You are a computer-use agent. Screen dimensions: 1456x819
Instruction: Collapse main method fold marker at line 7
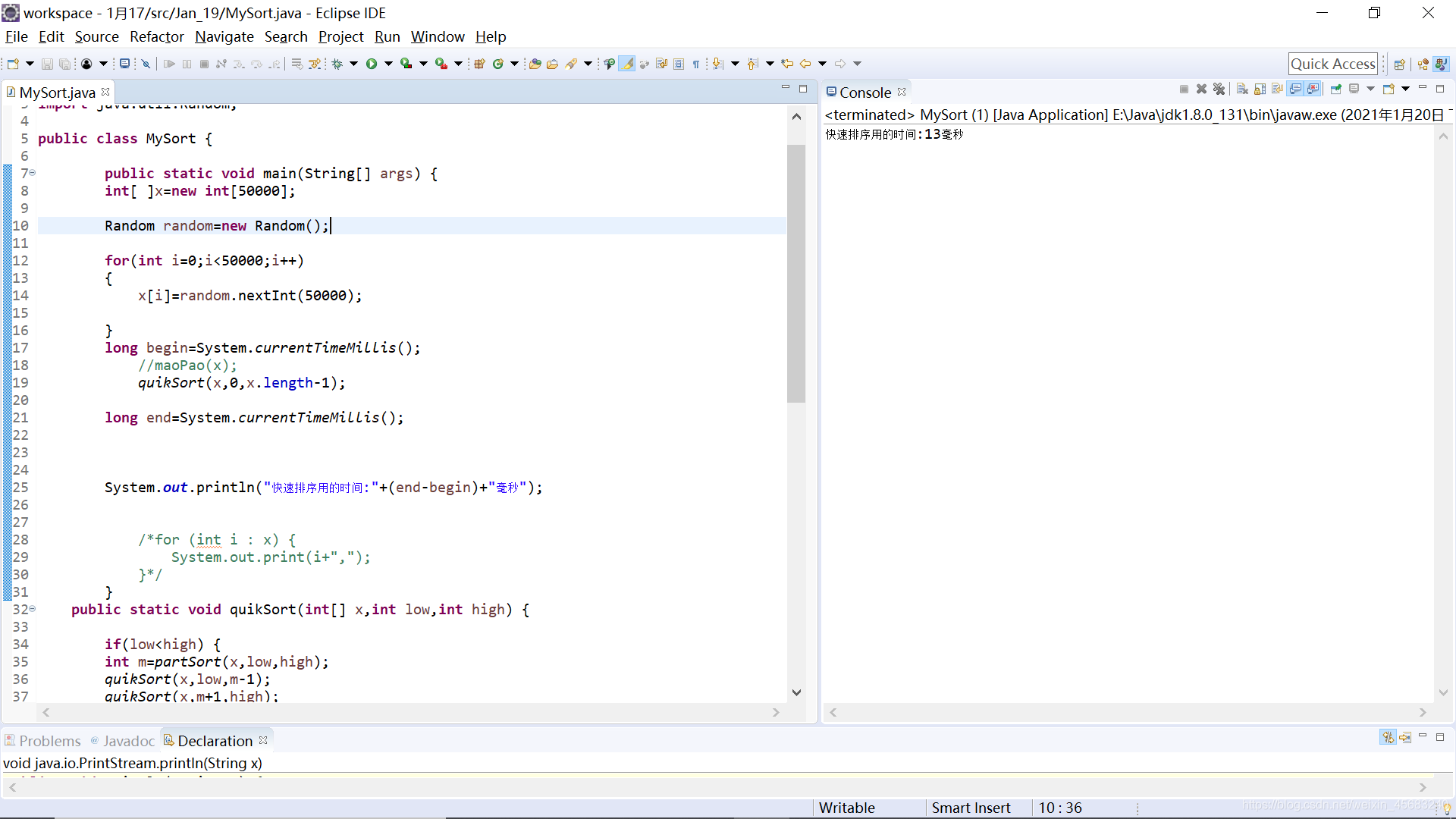tap(33, 173)
